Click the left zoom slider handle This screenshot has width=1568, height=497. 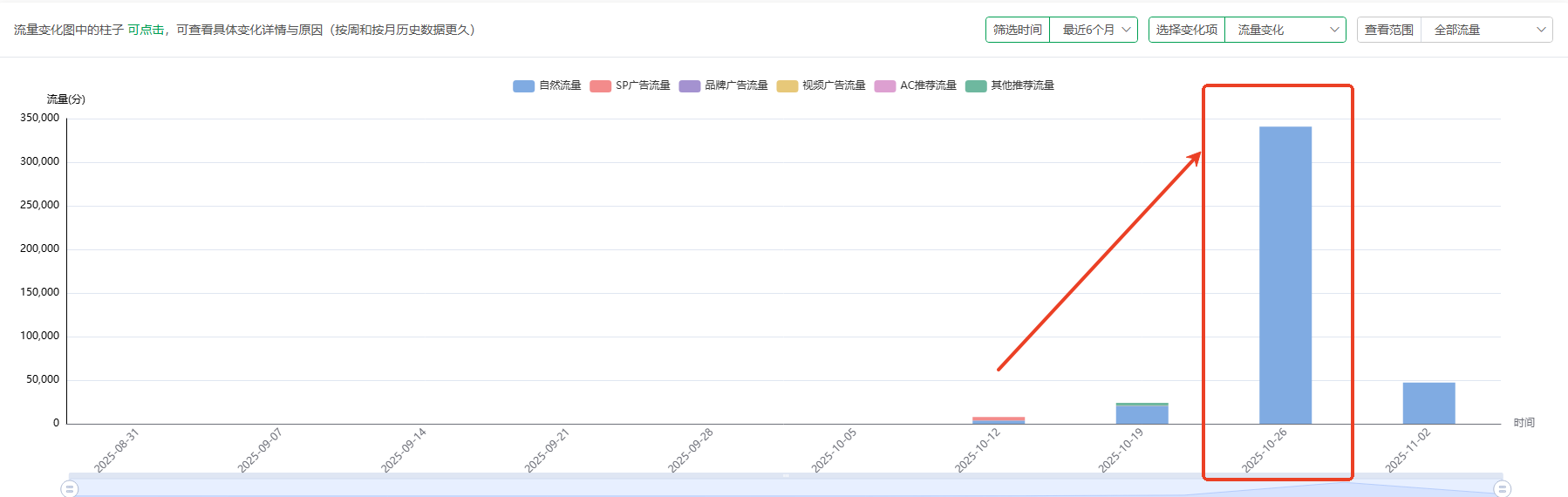(x=70, y=488)
